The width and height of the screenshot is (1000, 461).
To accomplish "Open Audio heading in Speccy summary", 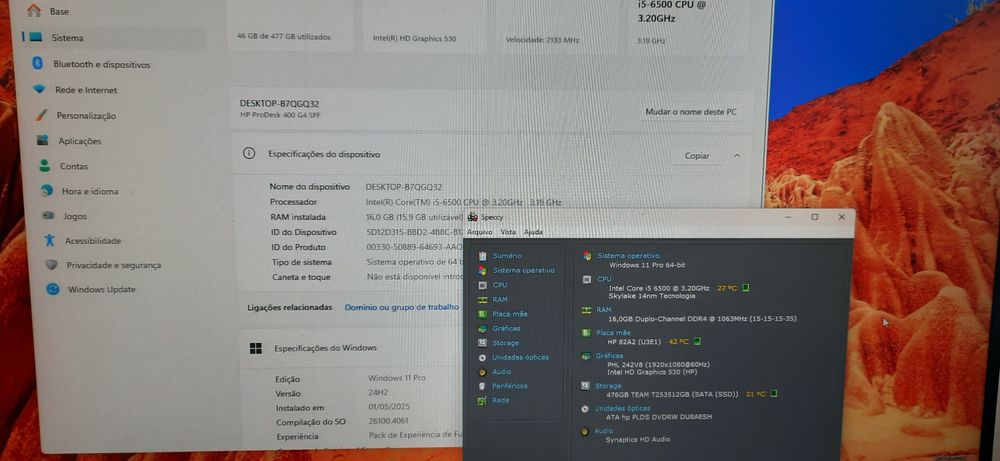I will (603, 431).
